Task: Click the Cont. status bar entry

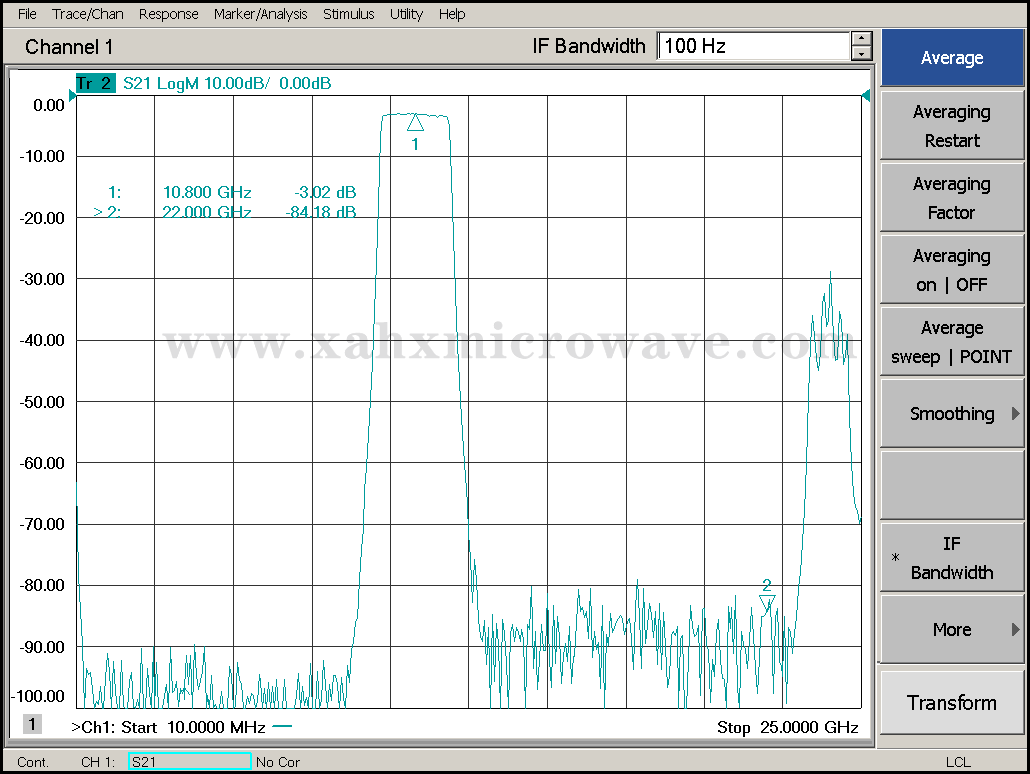Action: [33, 762]
